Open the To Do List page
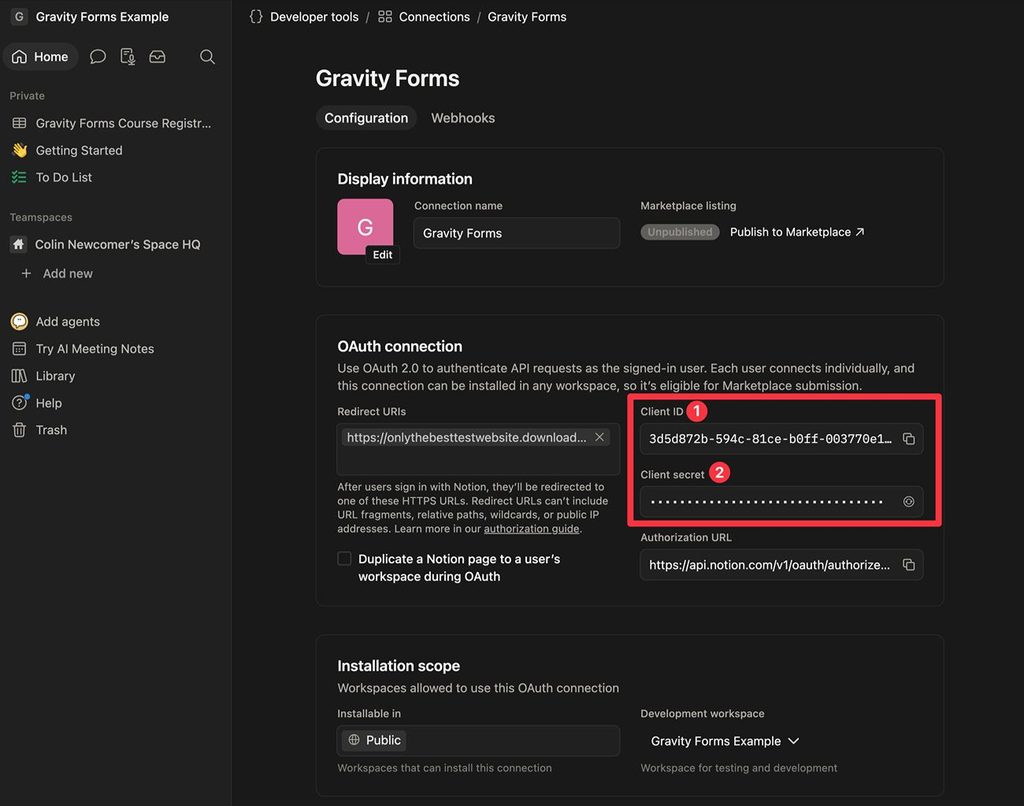Image resolution: width=1024 pixels, height=806 pixels. (x=114, y=177)
